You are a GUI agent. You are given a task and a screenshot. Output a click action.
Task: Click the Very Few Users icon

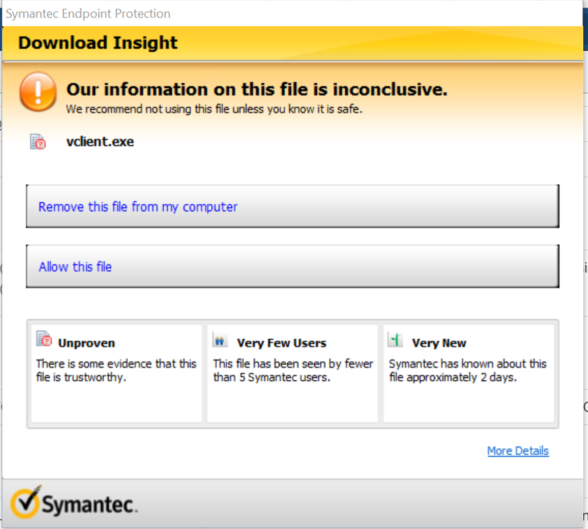220,340
